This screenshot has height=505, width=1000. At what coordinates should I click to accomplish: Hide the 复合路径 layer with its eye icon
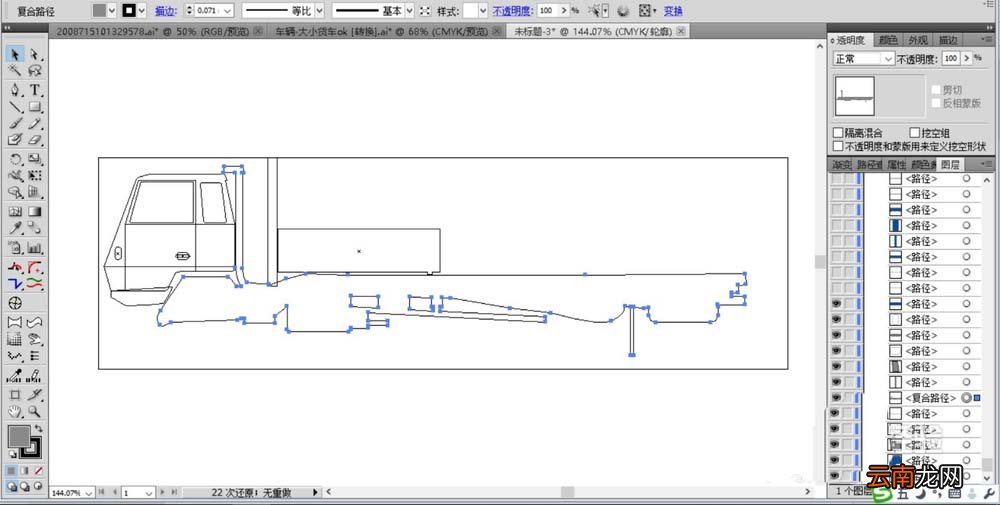point(835,397)
